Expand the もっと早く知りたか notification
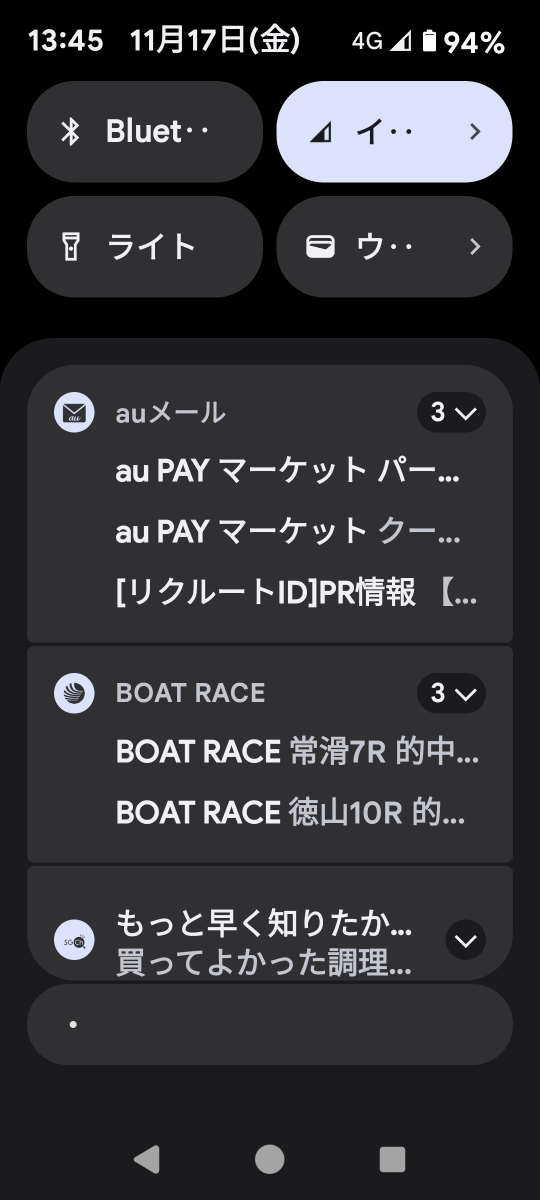The image size is (540, 1200). [465, 940]
